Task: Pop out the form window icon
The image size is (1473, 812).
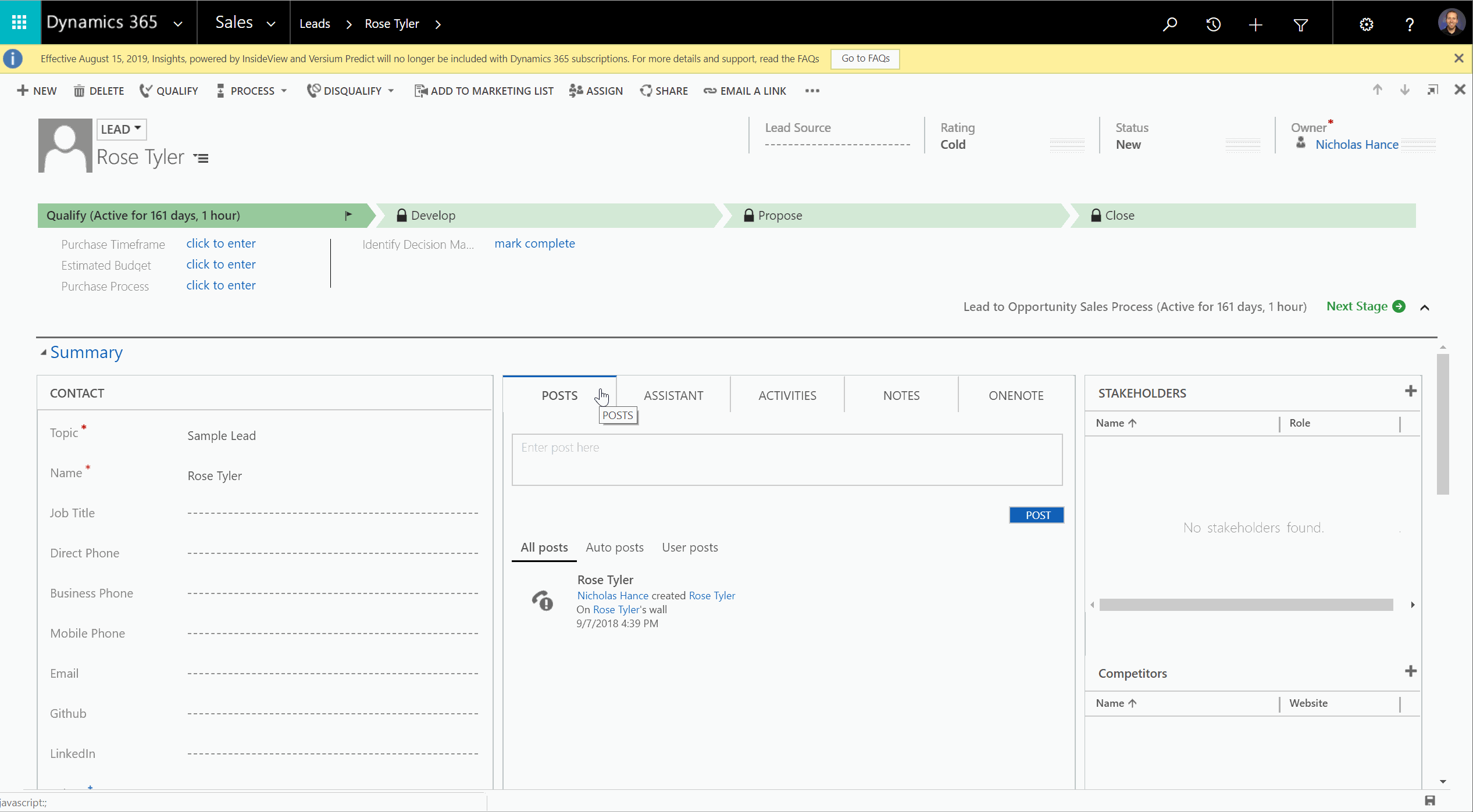Action: coord(1432,90)
